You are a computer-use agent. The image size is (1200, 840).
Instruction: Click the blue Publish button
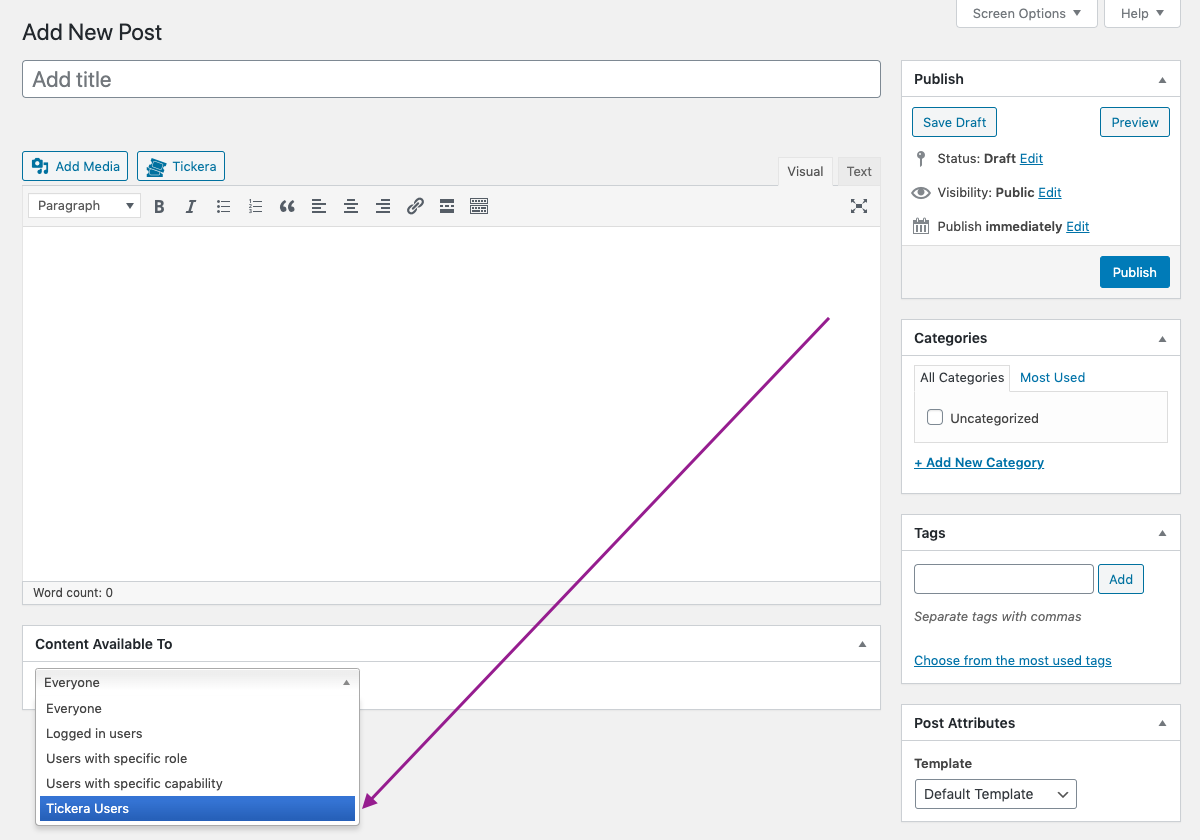1134,272
